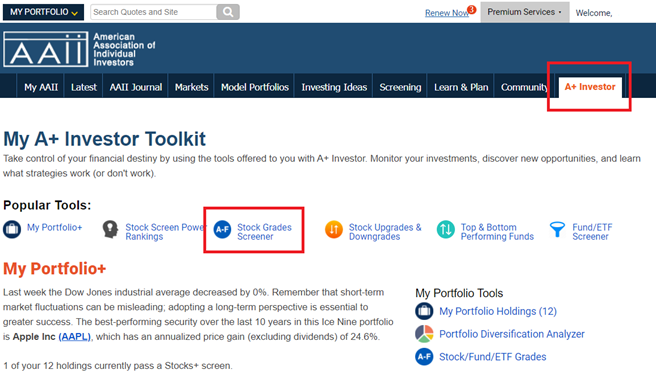The image size is (656, 378).
Task: Go to the Latest section
Action: pos(84,87)
